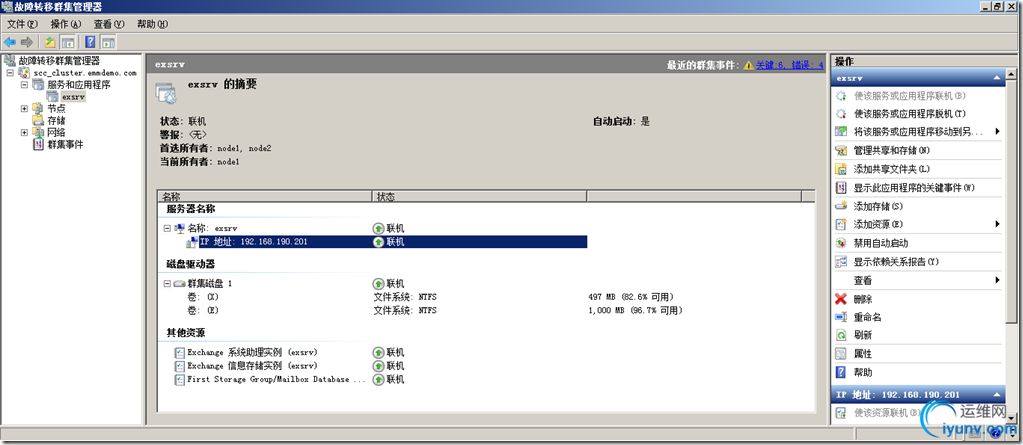This screenshot has height=445, width=1023.
Task: Open the 将该服务或应用程序移动到另 submenu
Action: pyautogui.click(x=998, y=132)
